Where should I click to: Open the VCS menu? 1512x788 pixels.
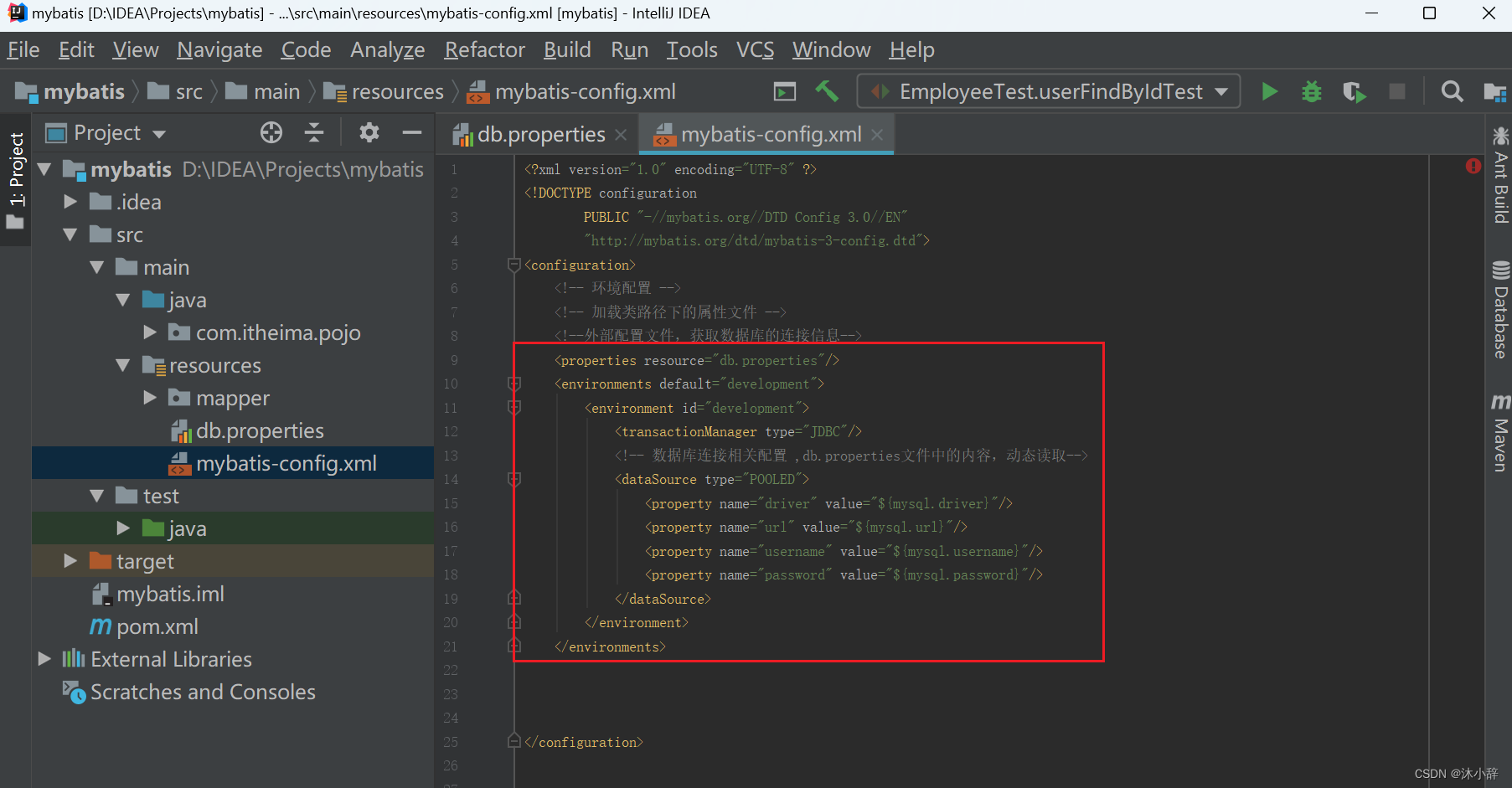pos(755,50)
